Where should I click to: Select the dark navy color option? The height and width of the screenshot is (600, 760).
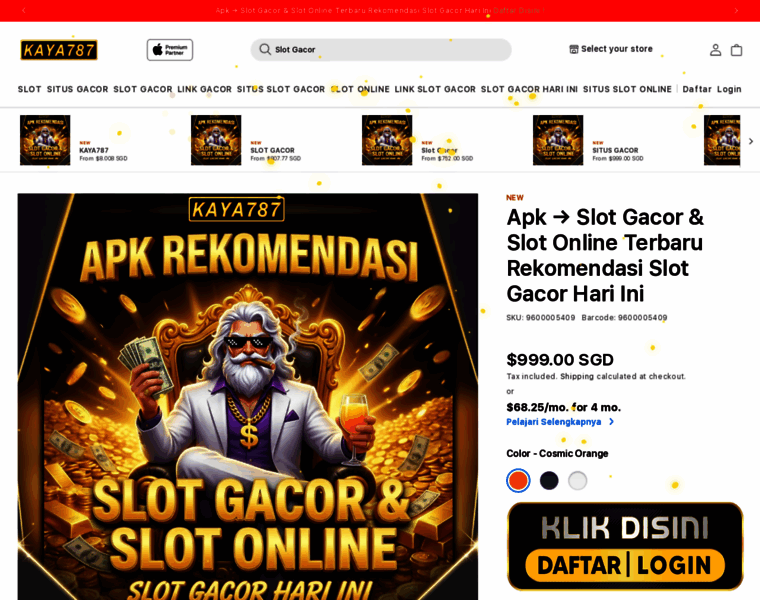coord(549,480)
